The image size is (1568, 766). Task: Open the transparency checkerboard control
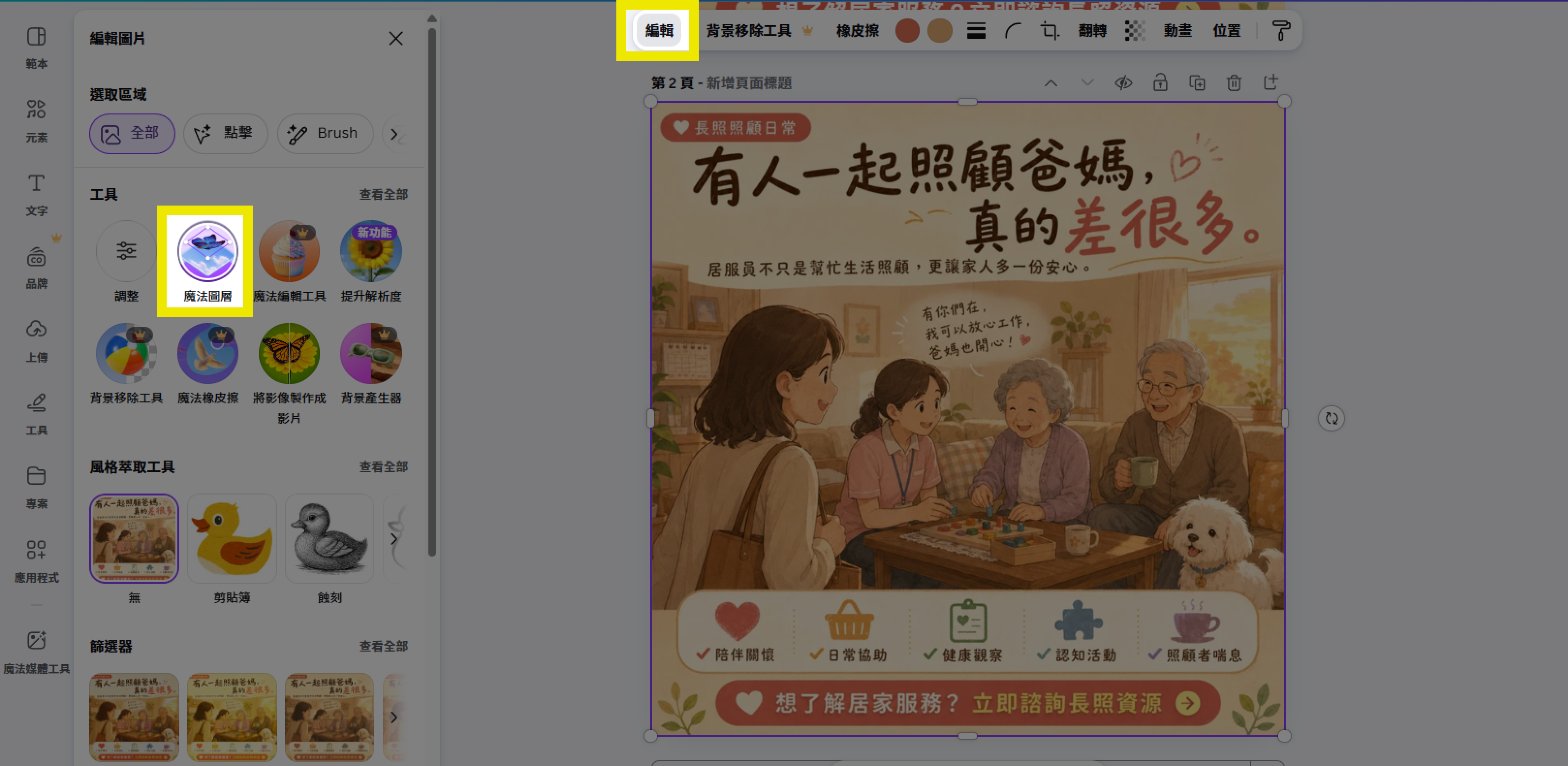[1135, 31]
